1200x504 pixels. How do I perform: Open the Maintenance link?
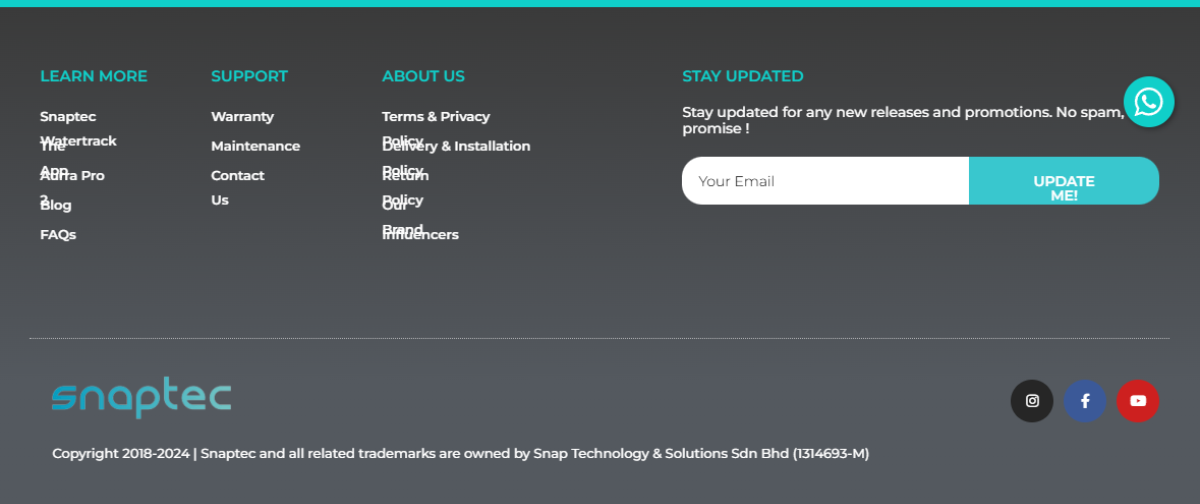tap(255, 146)
